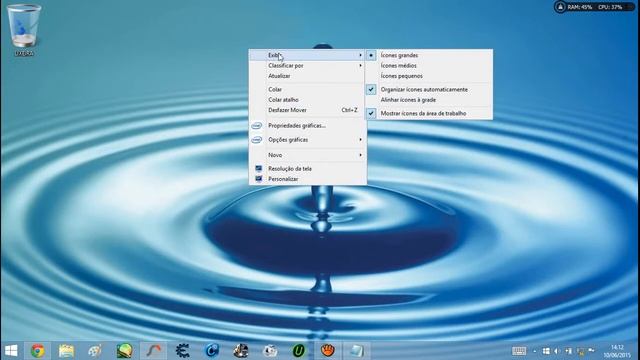Click the touch keyboard icon in tray
The height and width of the screenshot is (360, 640).
(x=519, y=351)
